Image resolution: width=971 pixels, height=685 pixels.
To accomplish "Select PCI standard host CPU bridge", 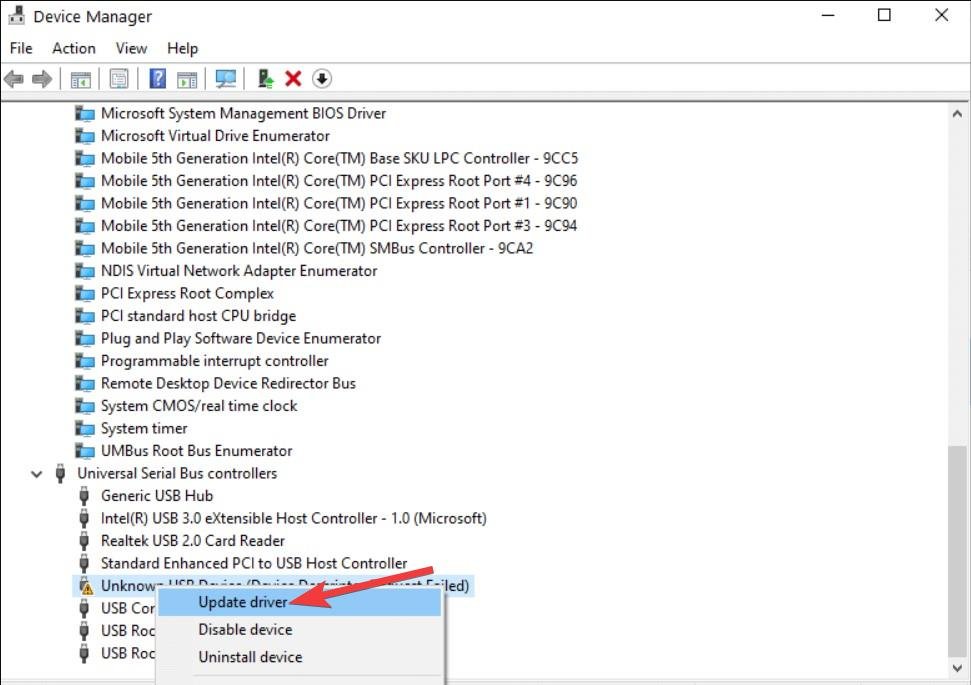I will (x=198, y=316).
